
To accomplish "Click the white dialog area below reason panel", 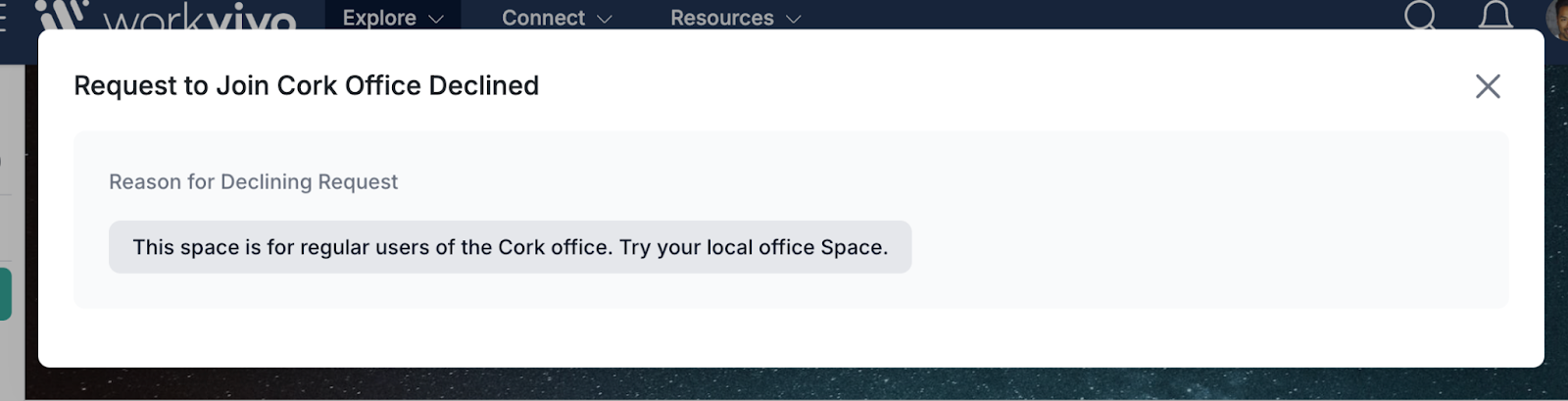I will [784, 337].
